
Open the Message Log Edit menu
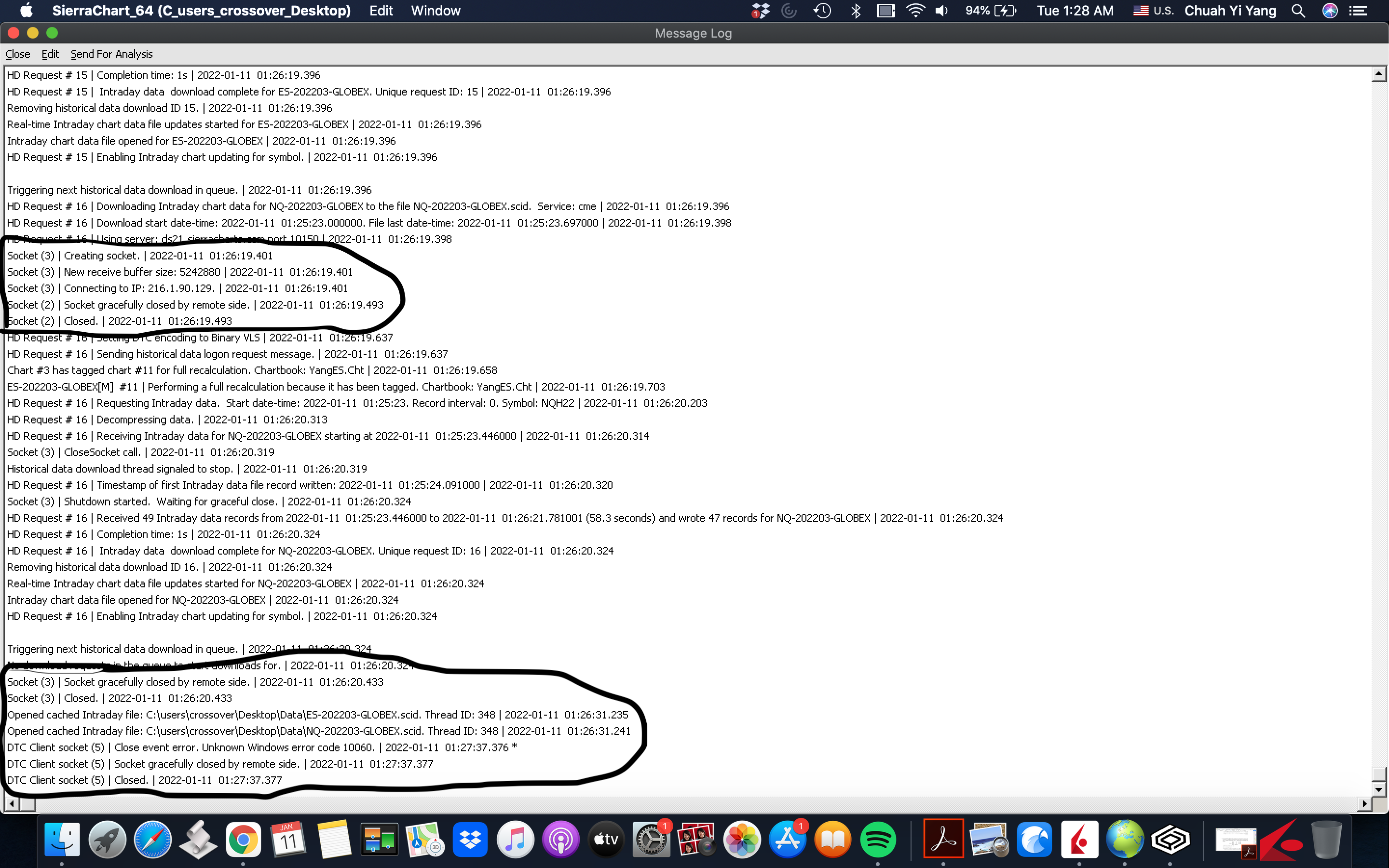50,54
